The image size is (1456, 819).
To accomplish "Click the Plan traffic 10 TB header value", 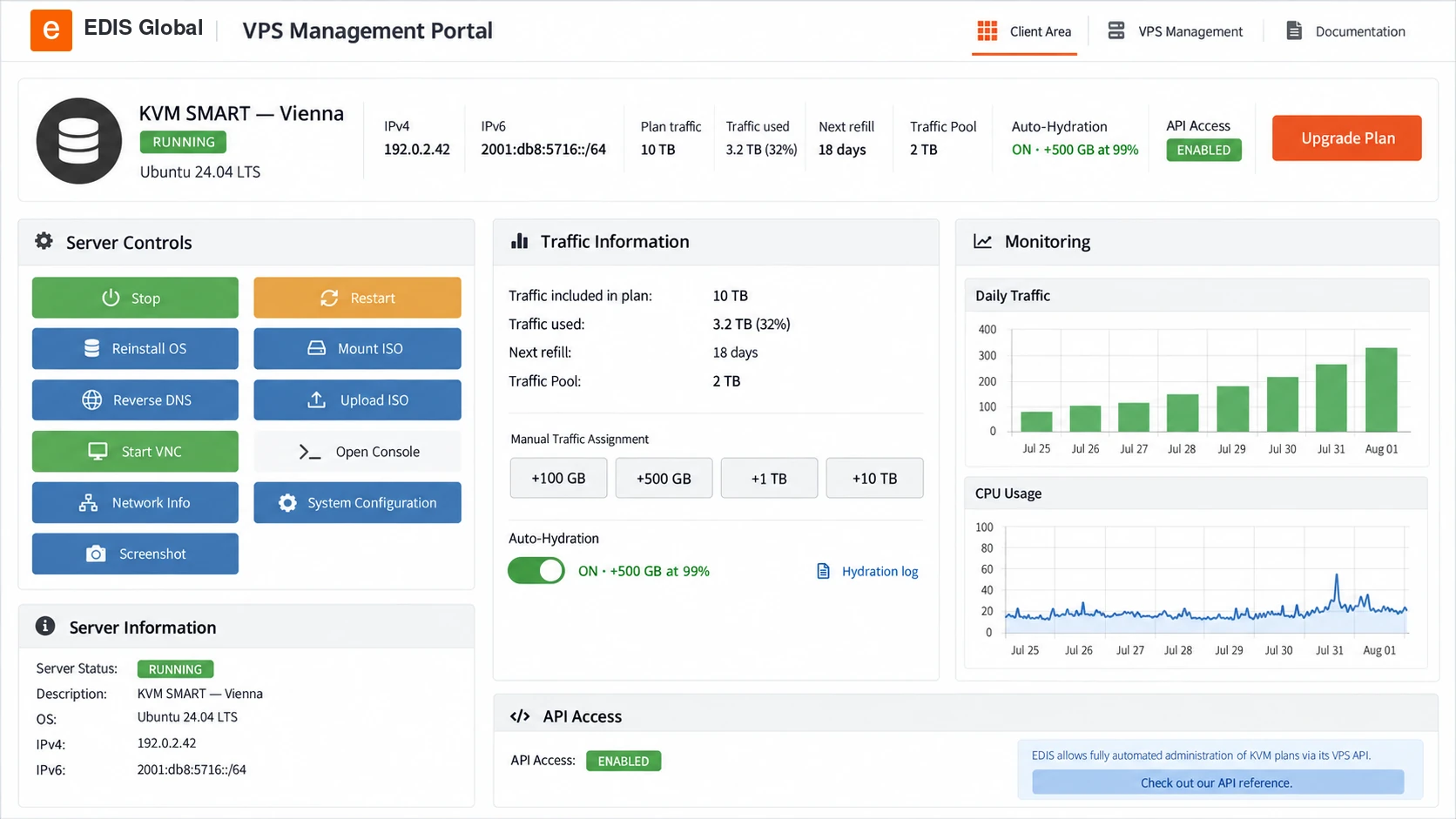I will (x=658, y=150).
